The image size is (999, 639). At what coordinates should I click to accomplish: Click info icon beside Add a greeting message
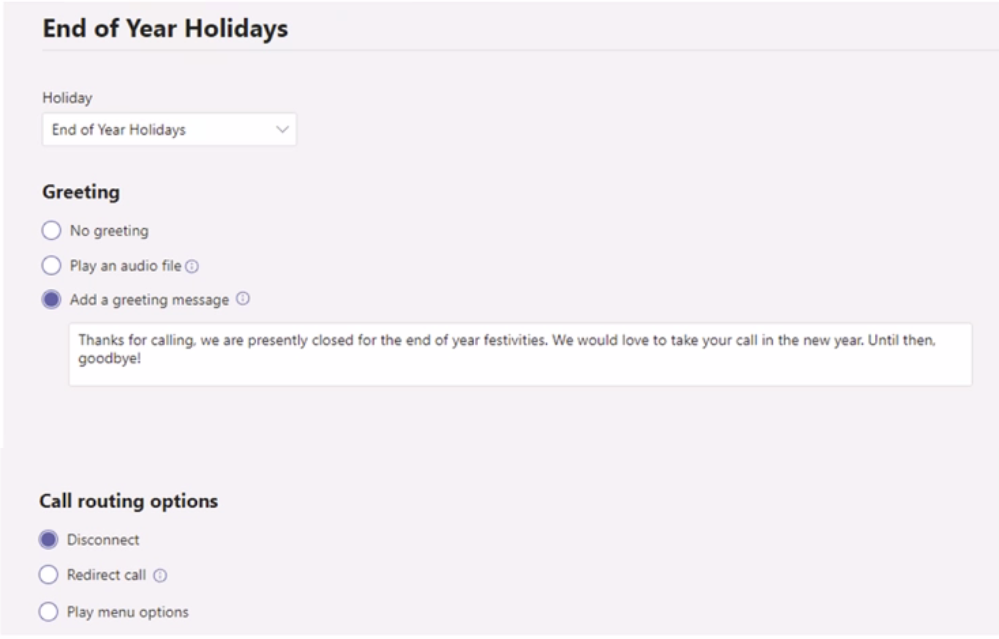243,299
